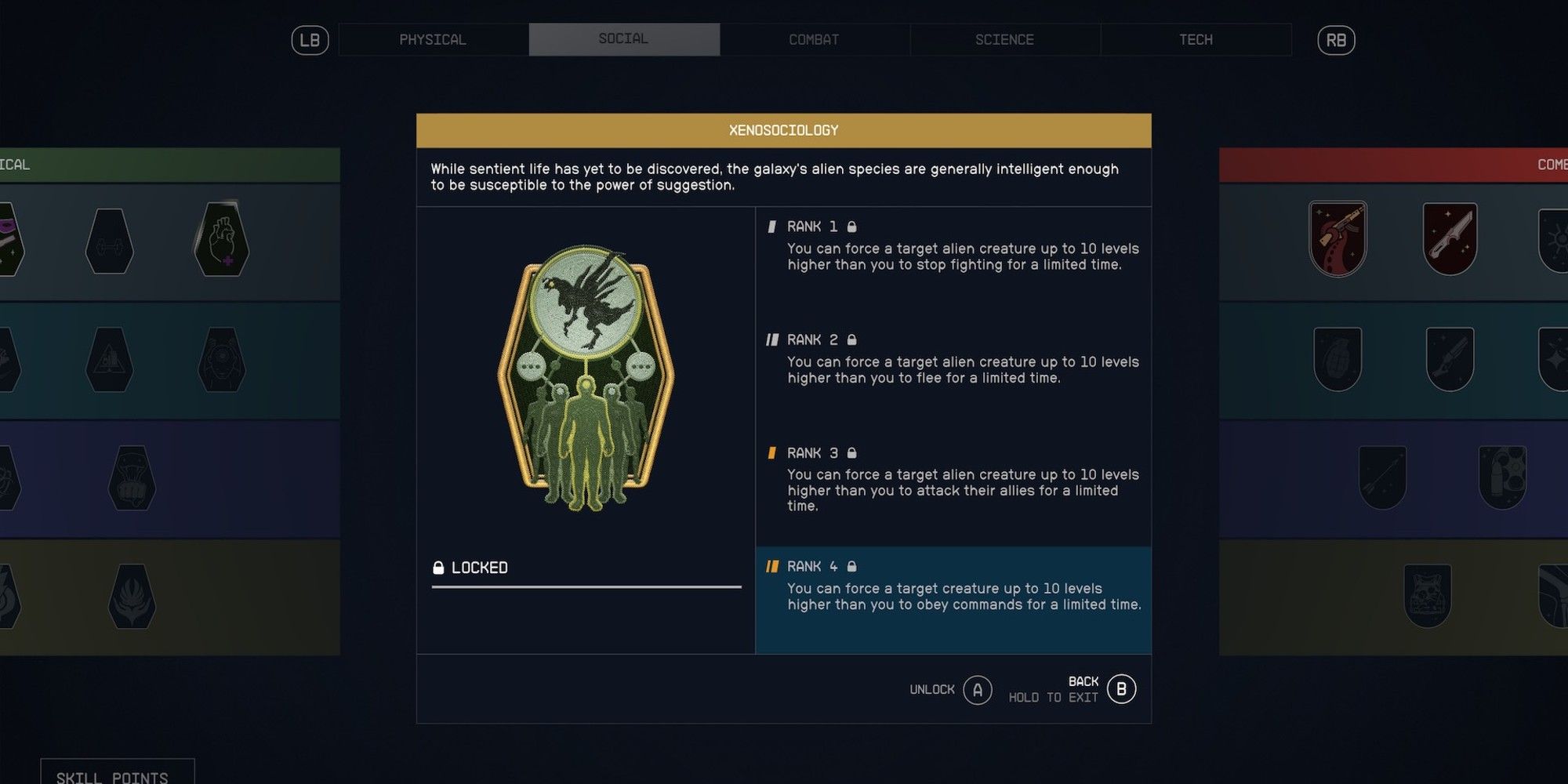Viewport: 1568px width, 784px height.
Task: Click the Xenosociology skill emblem artwork
Action: [x=586, y=378]
